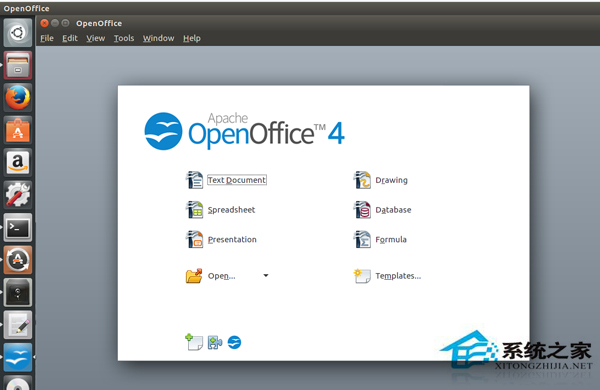600x390 pixels.
Task: Click the OpenOffice info icon at bottom
Action: (234, 342)
